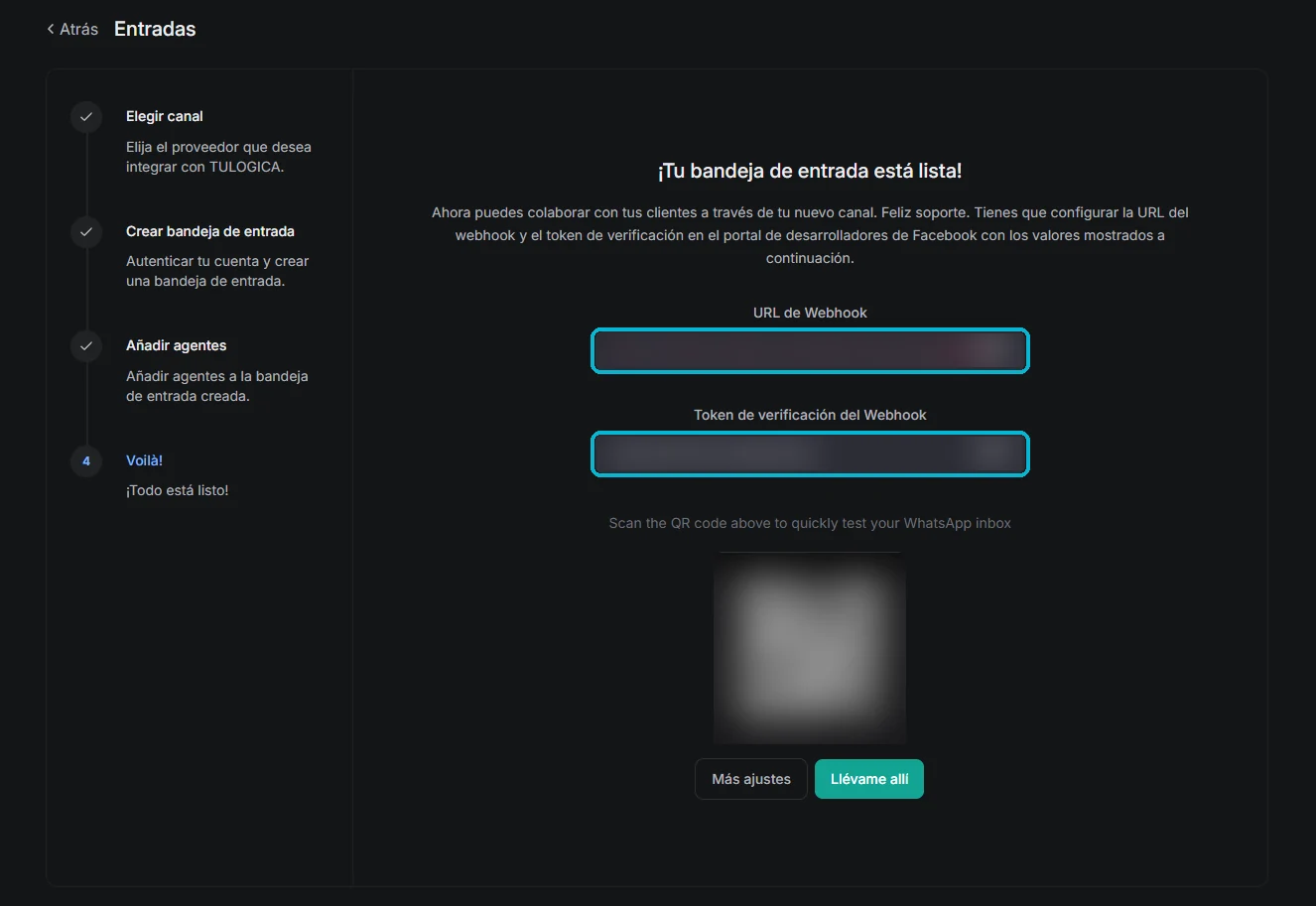Image resolution: width=1316 pixels, height=906 pixels.
Task: Click the step 4 number badge
Action: (86, 461)
